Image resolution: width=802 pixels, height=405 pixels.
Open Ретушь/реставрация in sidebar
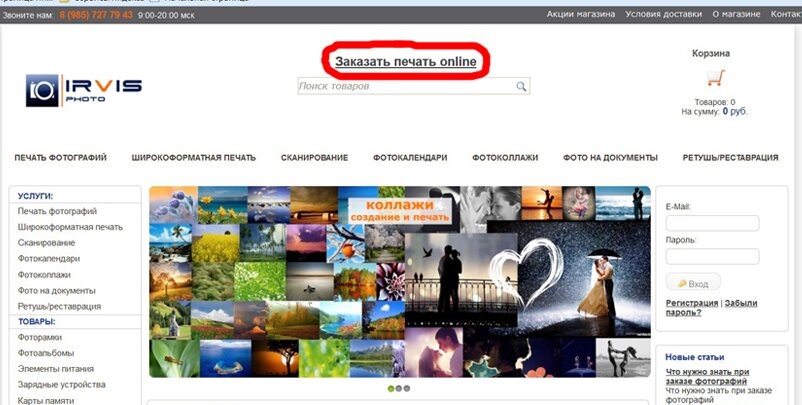click(x=59, y=306)
